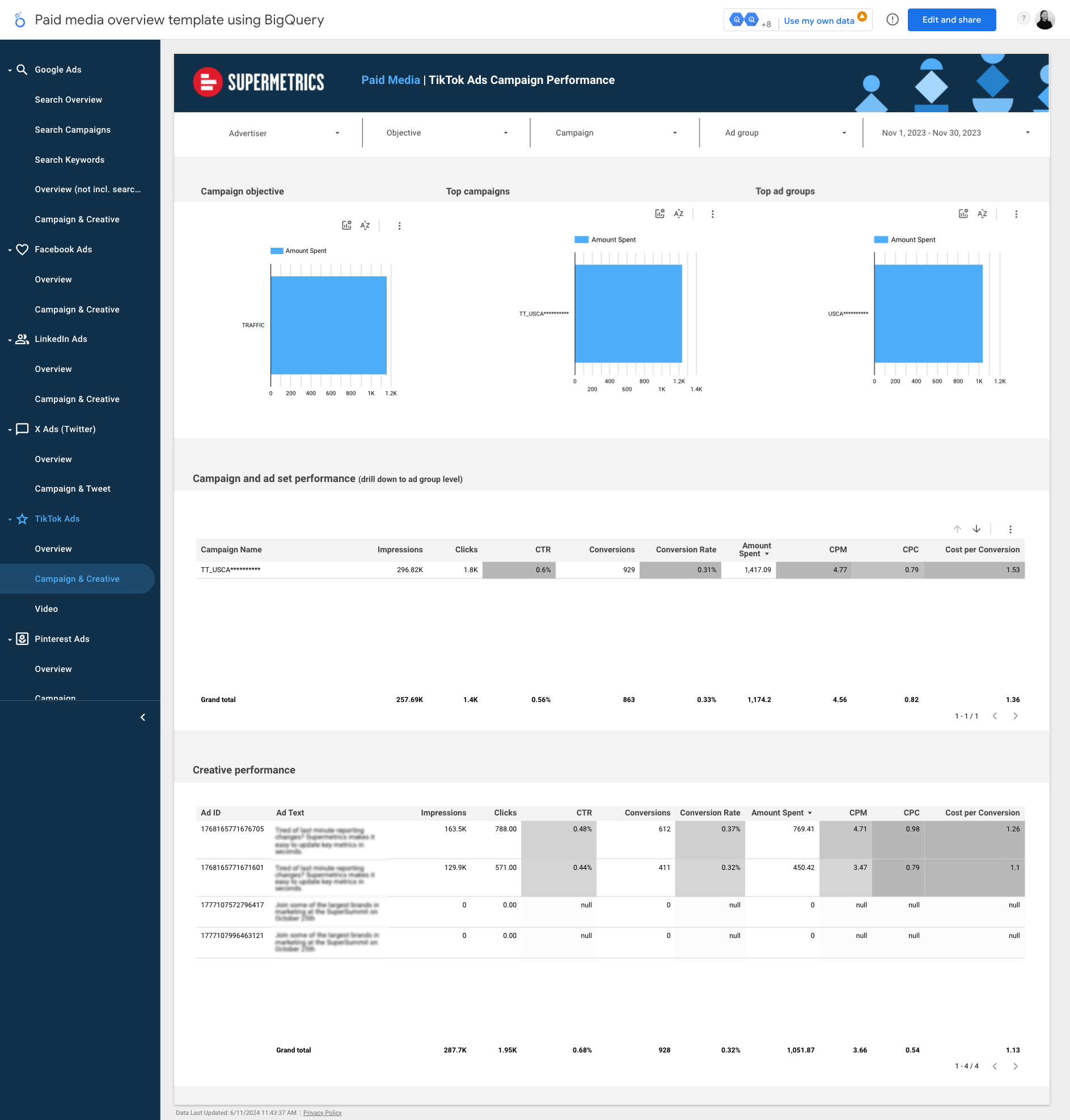The image size is (1070, 1120).
Task: Click next page arrow in Creative performance table
Action: 1014,1066
